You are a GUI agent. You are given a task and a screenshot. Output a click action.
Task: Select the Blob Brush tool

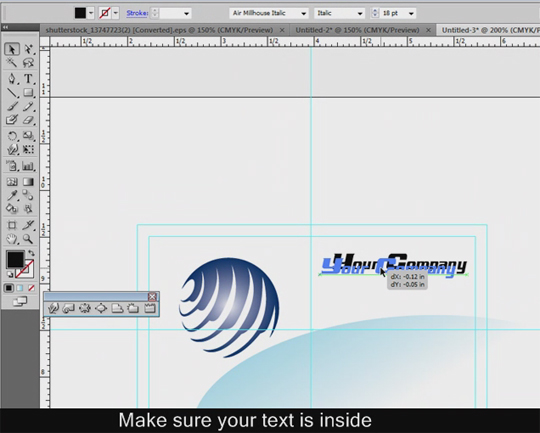pyautogui.click(x=12, y=120)
